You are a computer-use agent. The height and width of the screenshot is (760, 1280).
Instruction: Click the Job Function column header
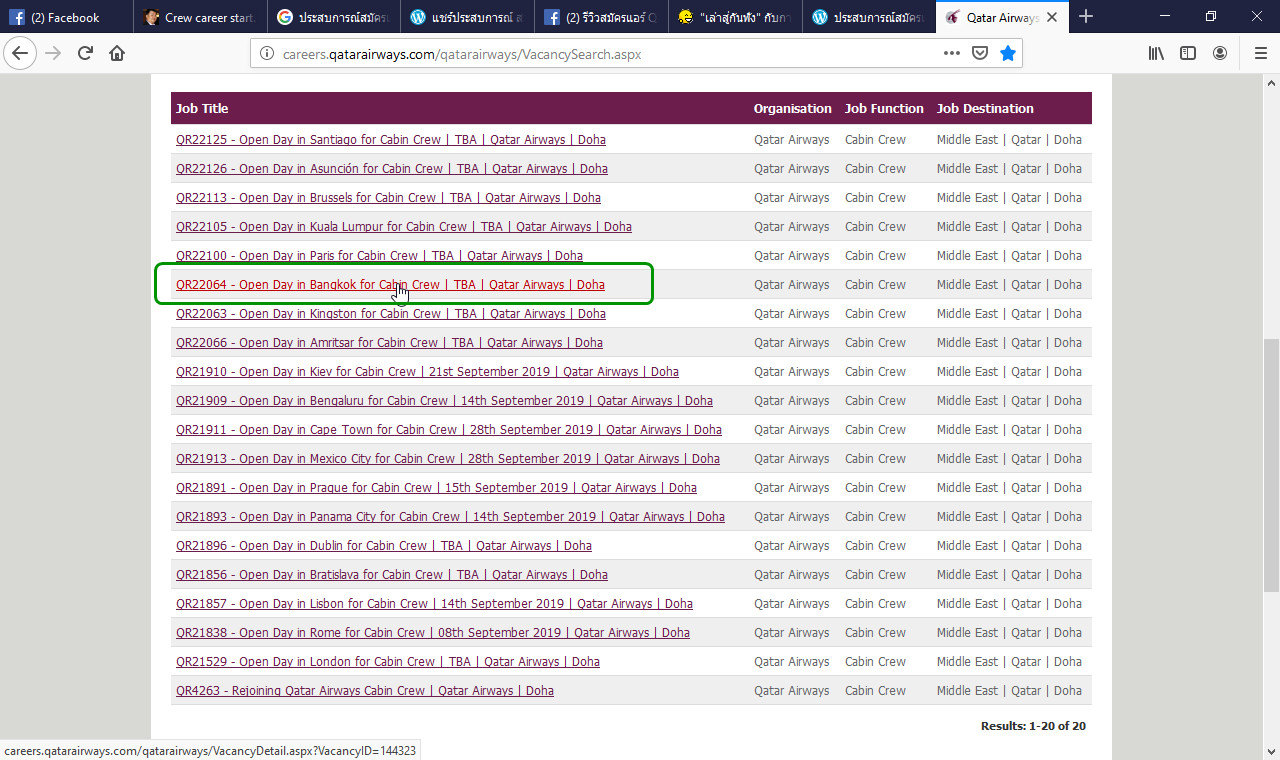point(884,108)
